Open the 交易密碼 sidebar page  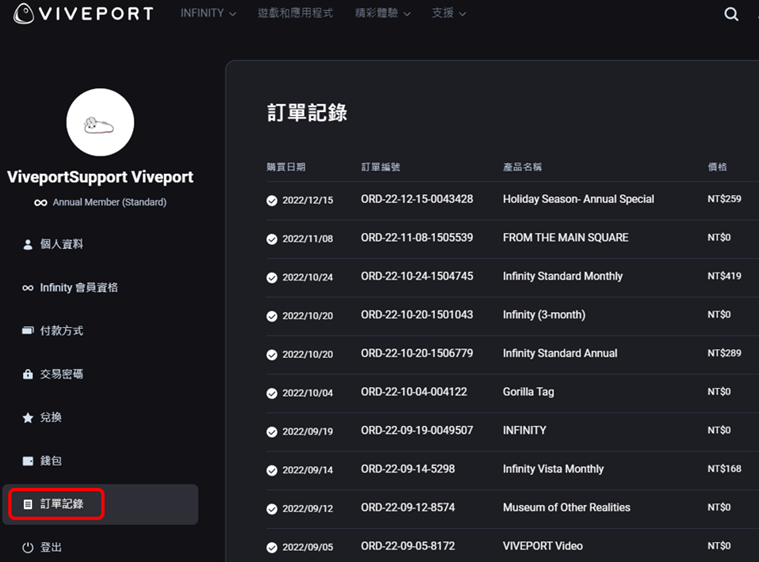point(61,374)
